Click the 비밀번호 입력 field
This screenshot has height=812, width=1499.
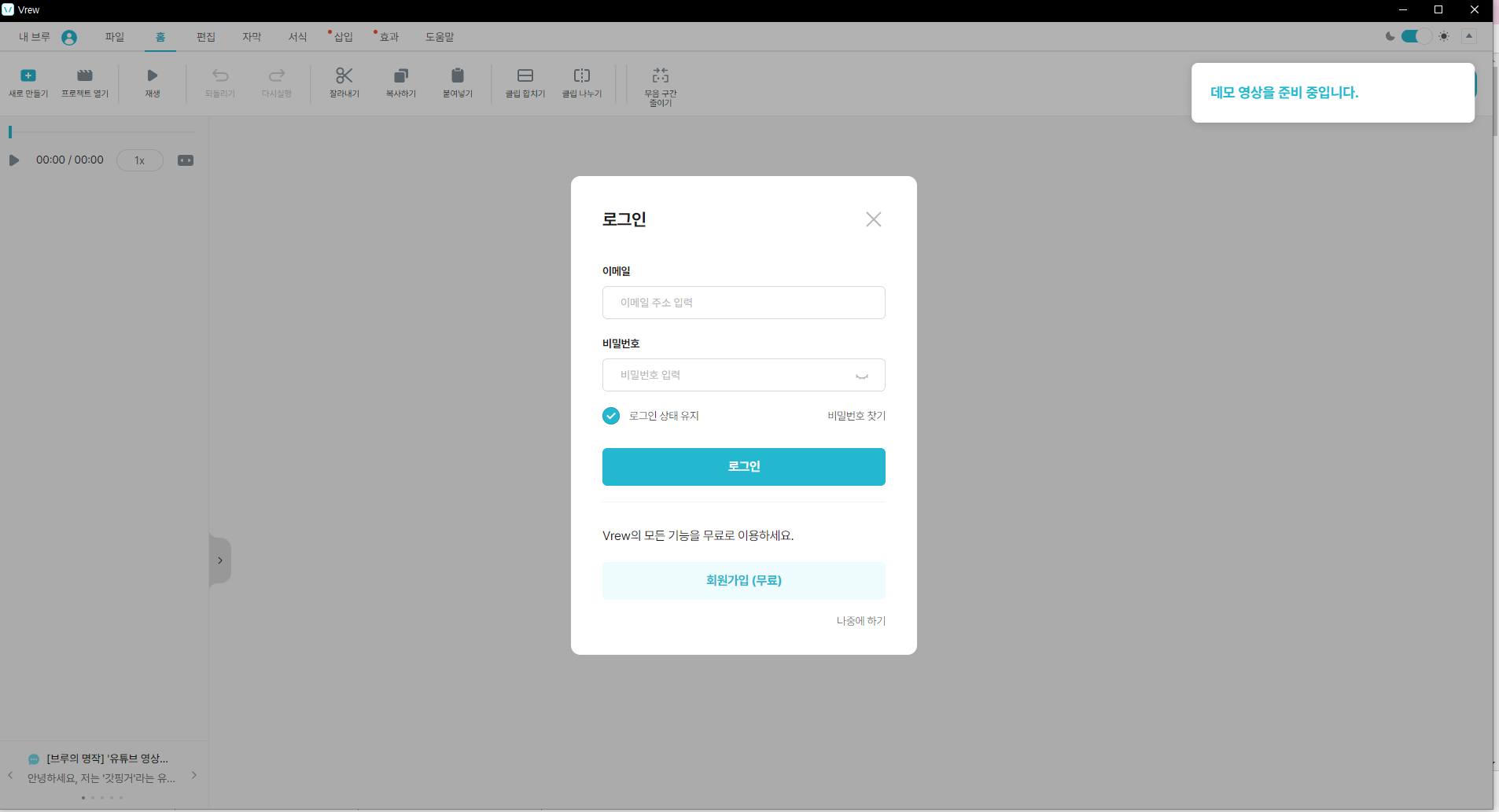tap(744, 375)
